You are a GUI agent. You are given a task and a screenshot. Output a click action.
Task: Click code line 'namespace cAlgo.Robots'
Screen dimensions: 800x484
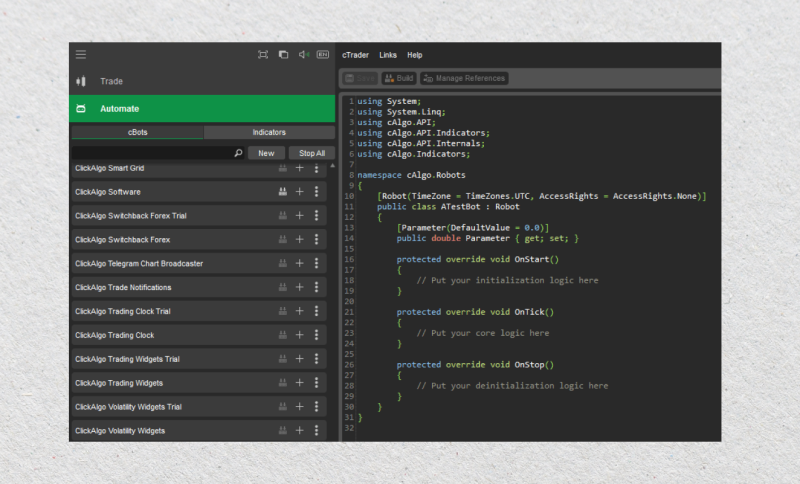411,175
